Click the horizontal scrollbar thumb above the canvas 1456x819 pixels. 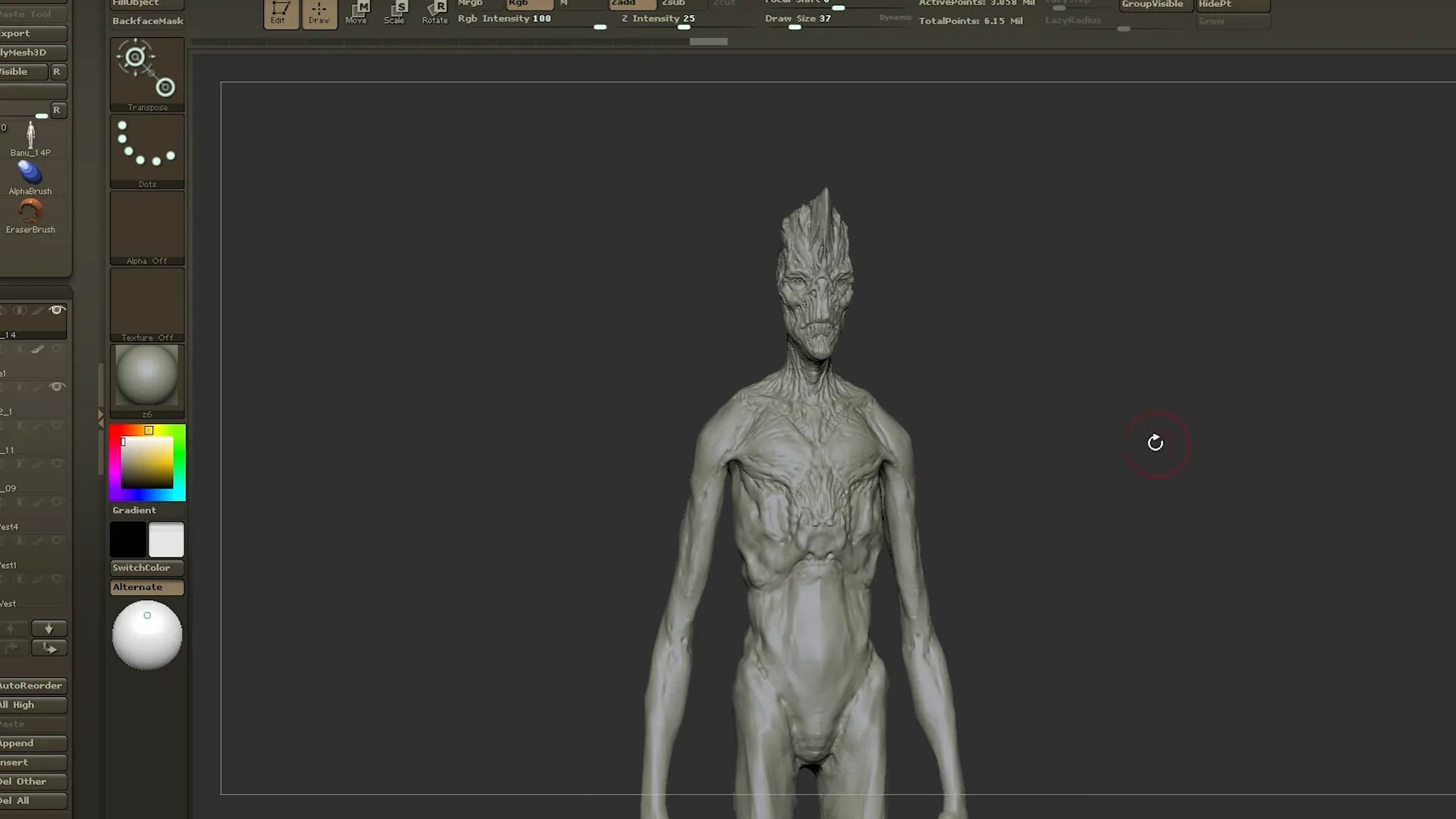click(x=708, y=42)
